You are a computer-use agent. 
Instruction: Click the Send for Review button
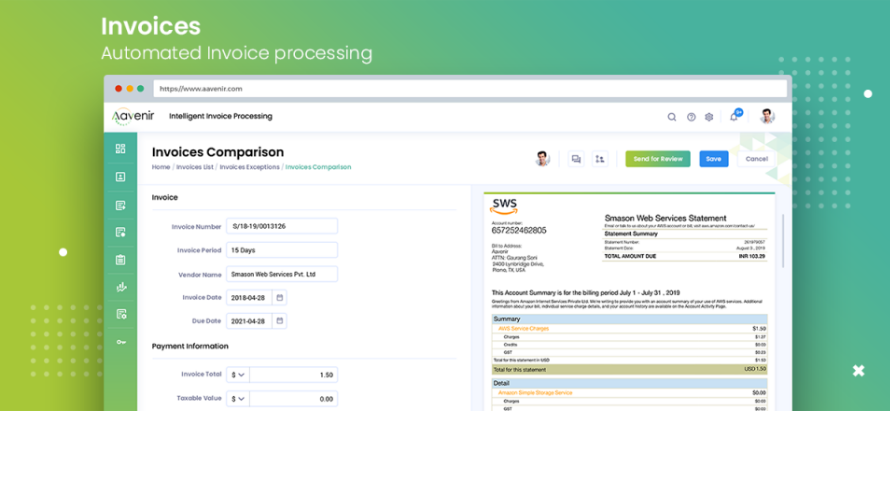pyautogui.click(x=657, y=159)
